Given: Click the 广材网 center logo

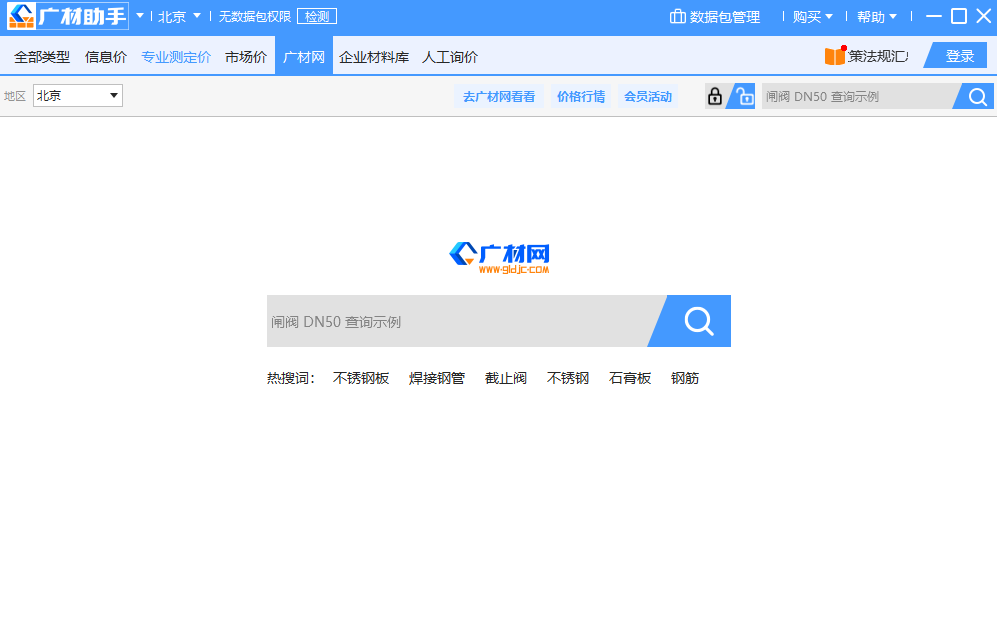Looking at the screenshot, I should tap(499, 257).
